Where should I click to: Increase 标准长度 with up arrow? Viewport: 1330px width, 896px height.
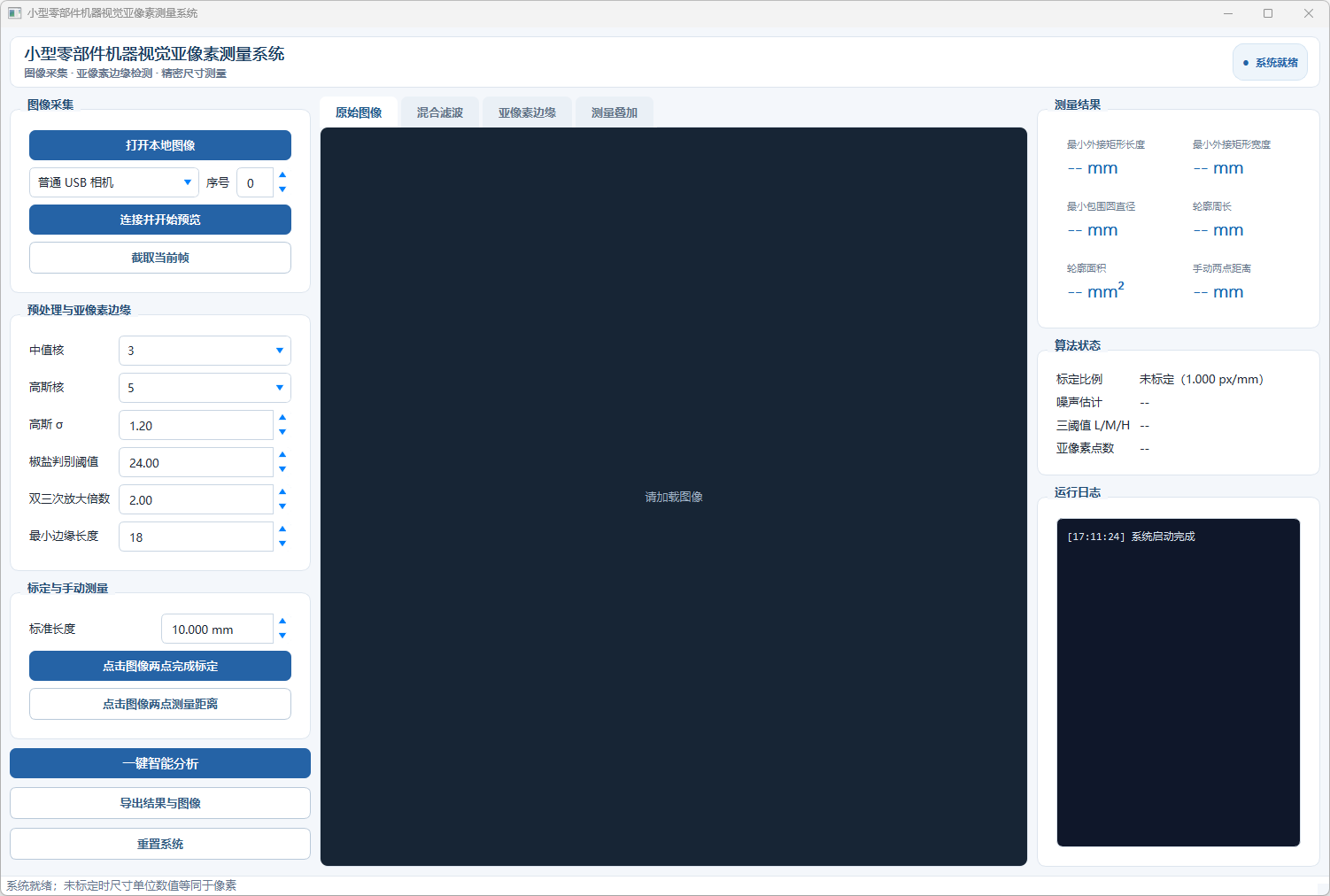tap(282, 622)
